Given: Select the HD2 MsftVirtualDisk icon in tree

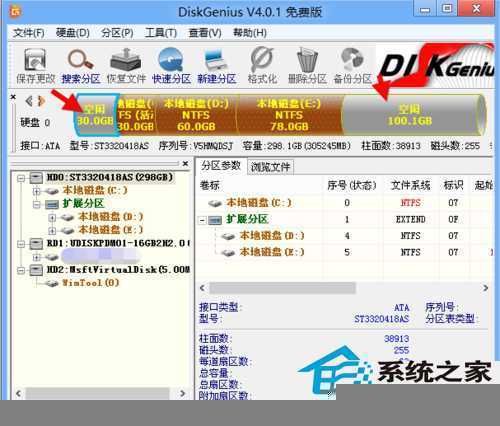Looking at the screenshot, I should click(x=36, y=270).
